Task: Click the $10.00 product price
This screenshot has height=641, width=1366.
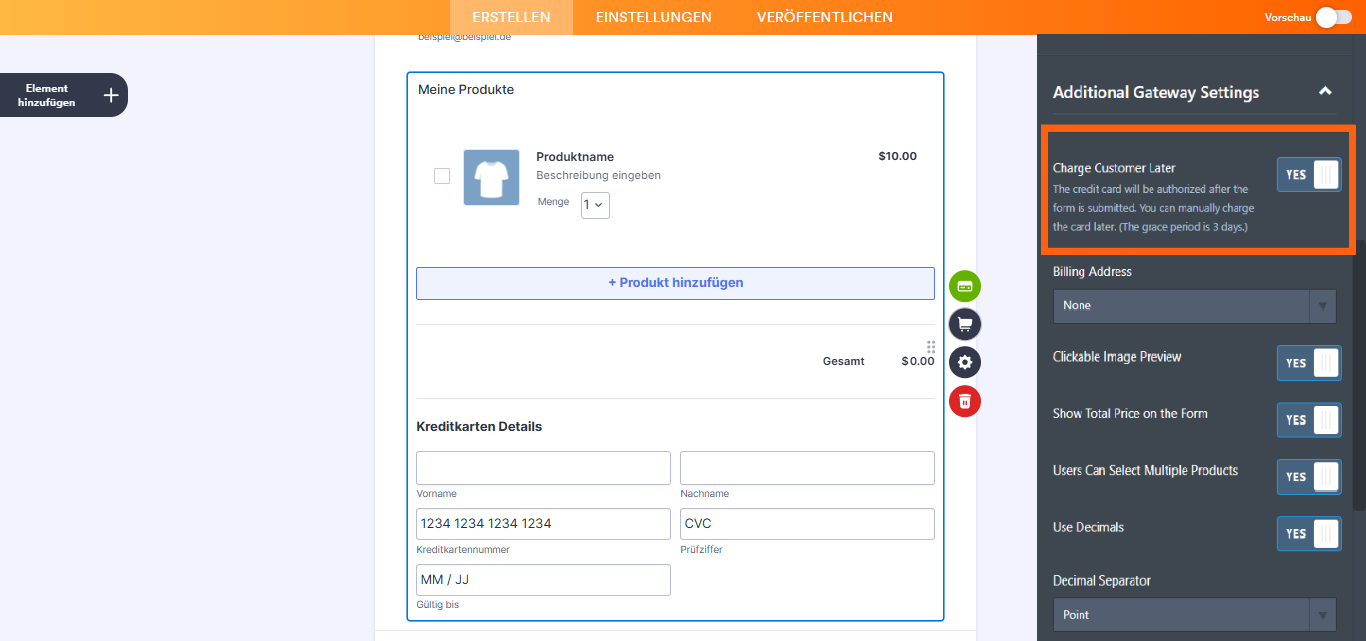Action: coord(897,156)
